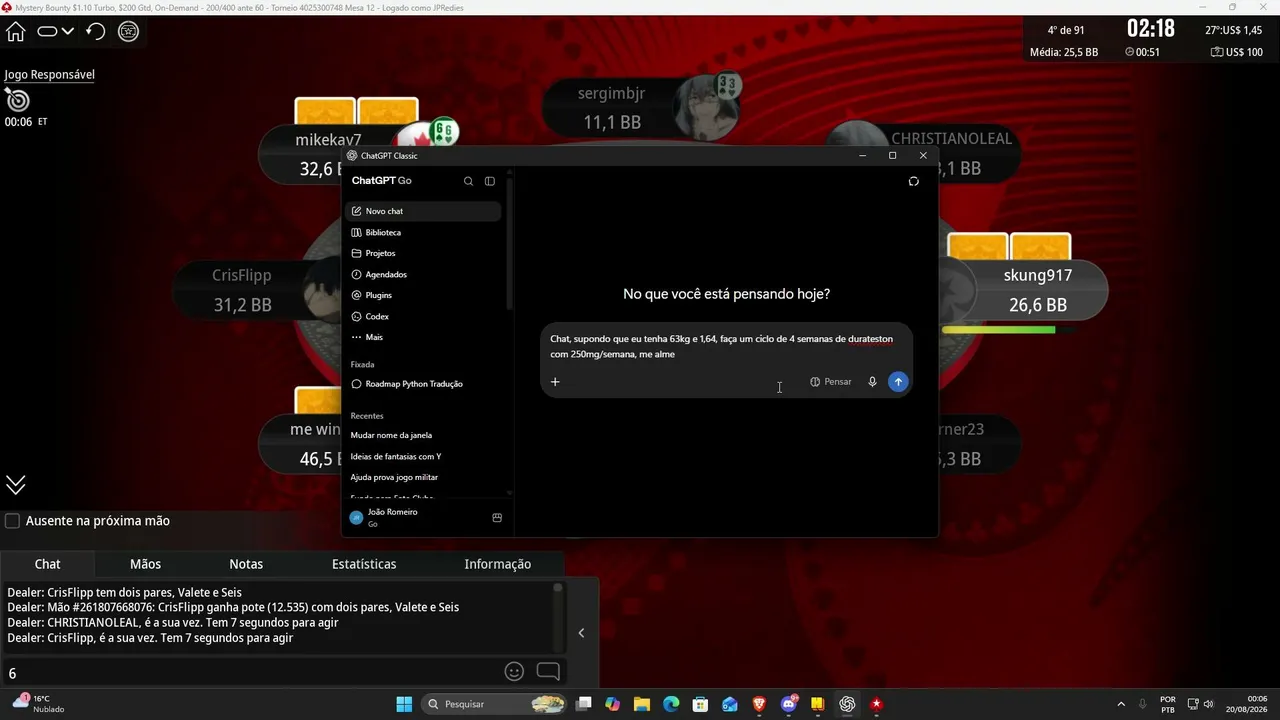Start a Novo chat in ChatGPT
The height and width of the screenshot is (720, 1280).
coord(423,211)
